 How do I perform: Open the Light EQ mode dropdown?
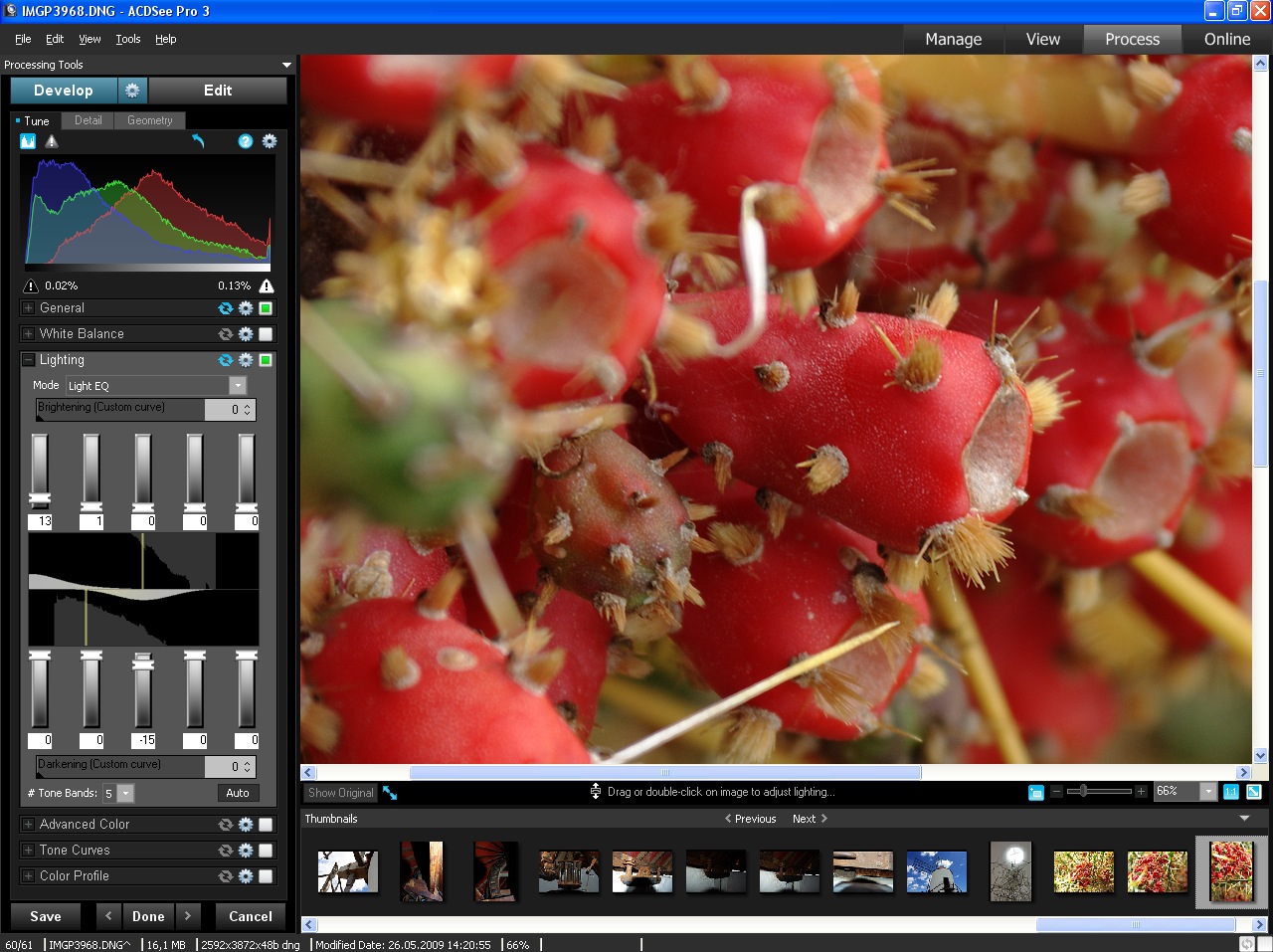point(238,385)
